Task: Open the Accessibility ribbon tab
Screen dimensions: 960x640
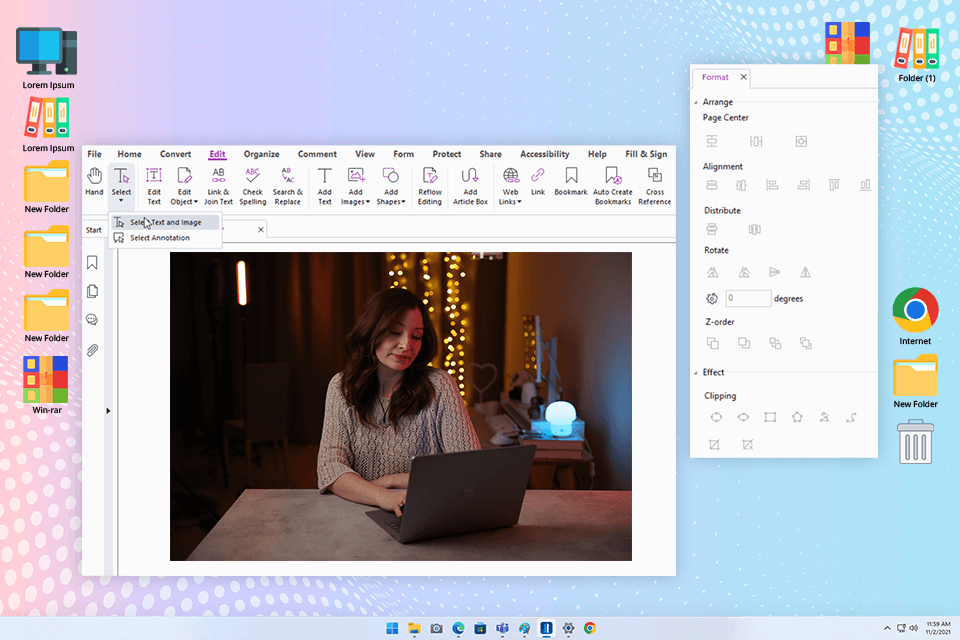Action: [544, 154]
